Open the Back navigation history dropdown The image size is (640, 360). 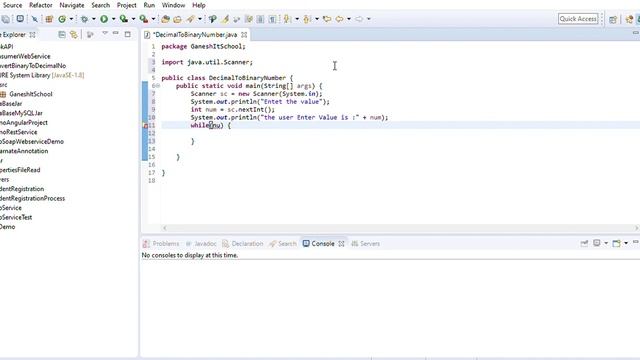(x=349, y=19)
